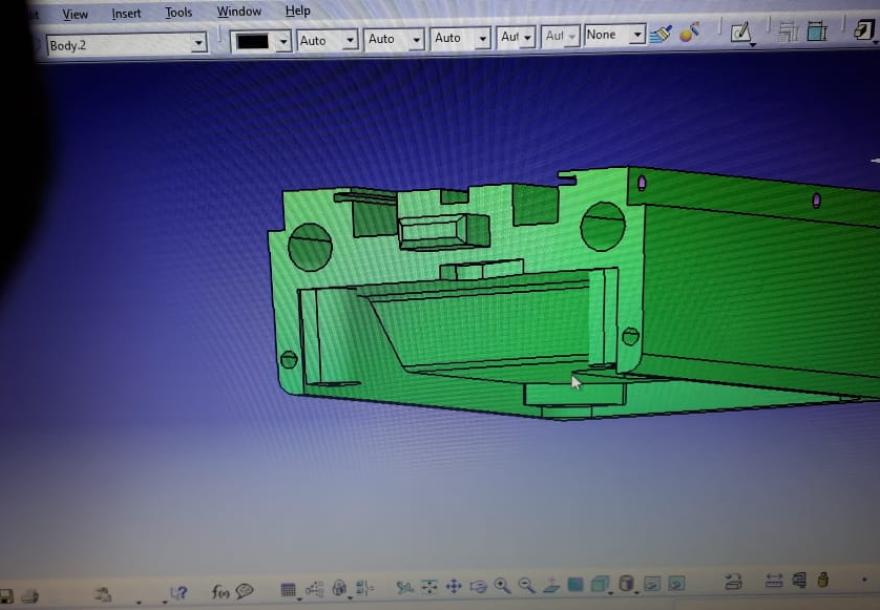Open the None layer dropdown
The image size is (880, 610).
click(x=615, y=35)
